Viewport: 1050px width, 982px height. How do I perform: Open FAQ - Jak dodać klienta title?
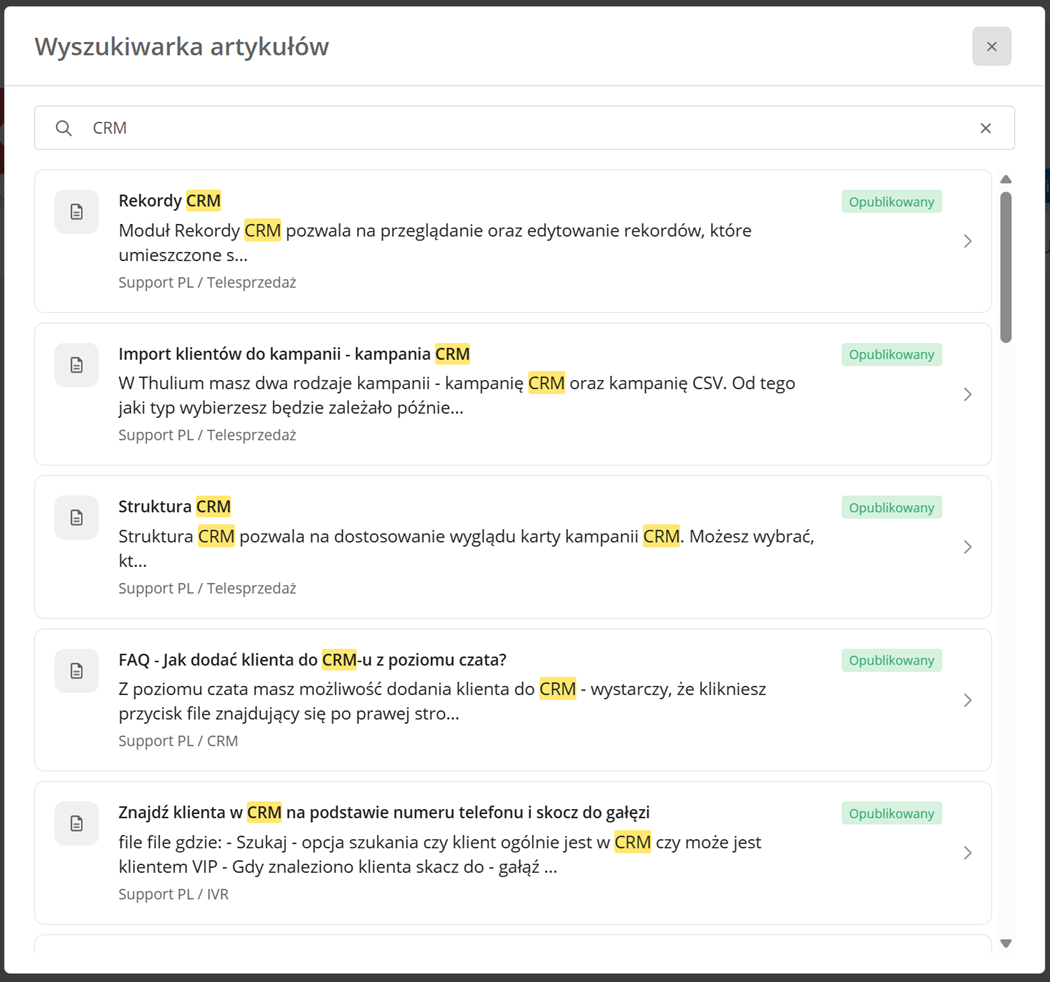coord(312,660)
